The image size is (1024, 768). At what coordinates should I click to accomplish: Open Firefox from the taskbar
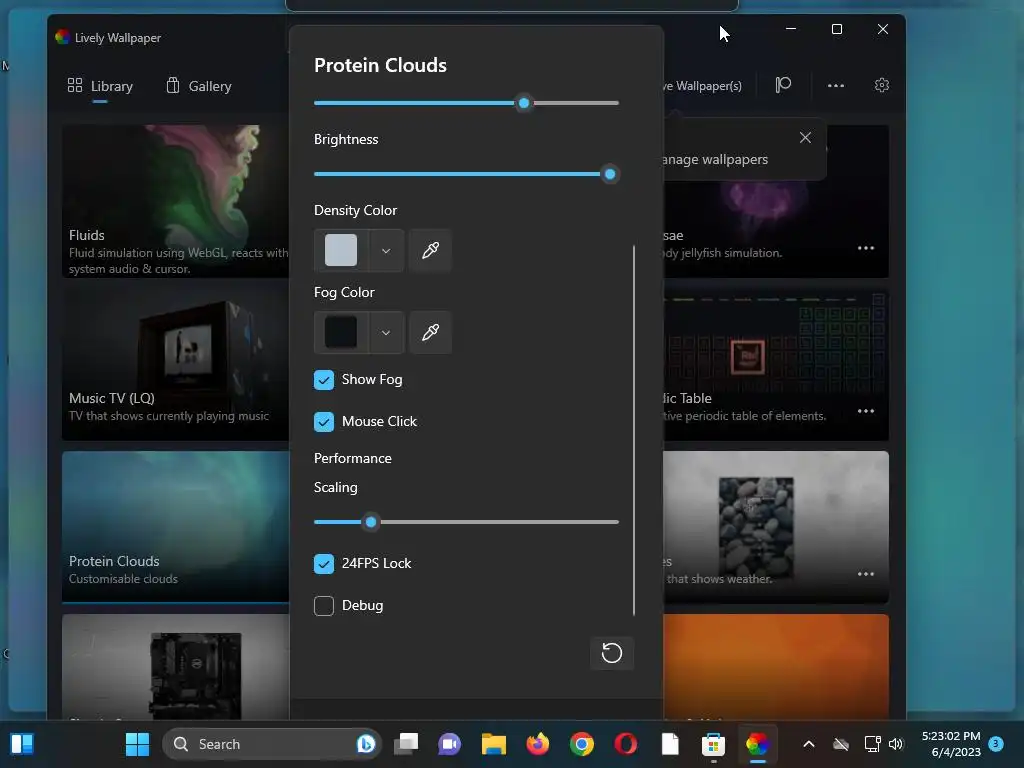pyautogui.click(x=538, y=744)
